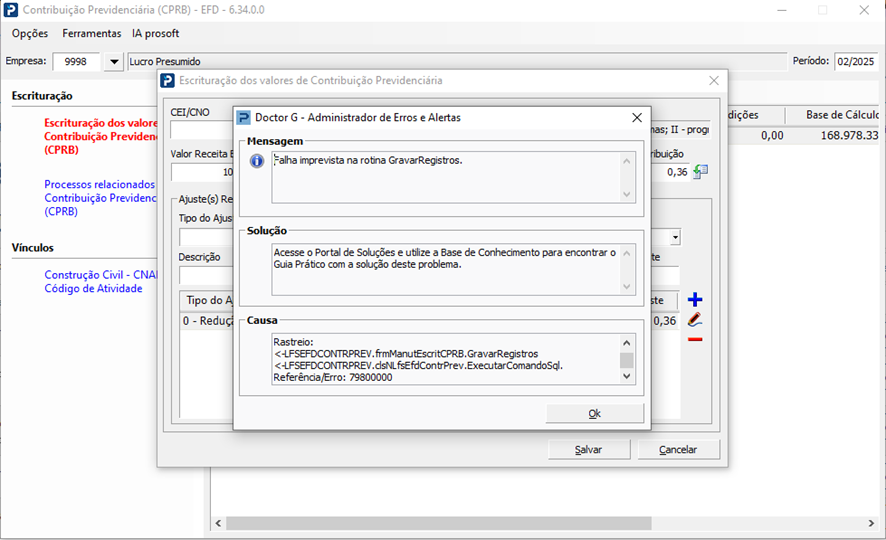This screenshot has width=886, height=540.
Task: Click the Cancelar button
Action: [x=679, y=450]
